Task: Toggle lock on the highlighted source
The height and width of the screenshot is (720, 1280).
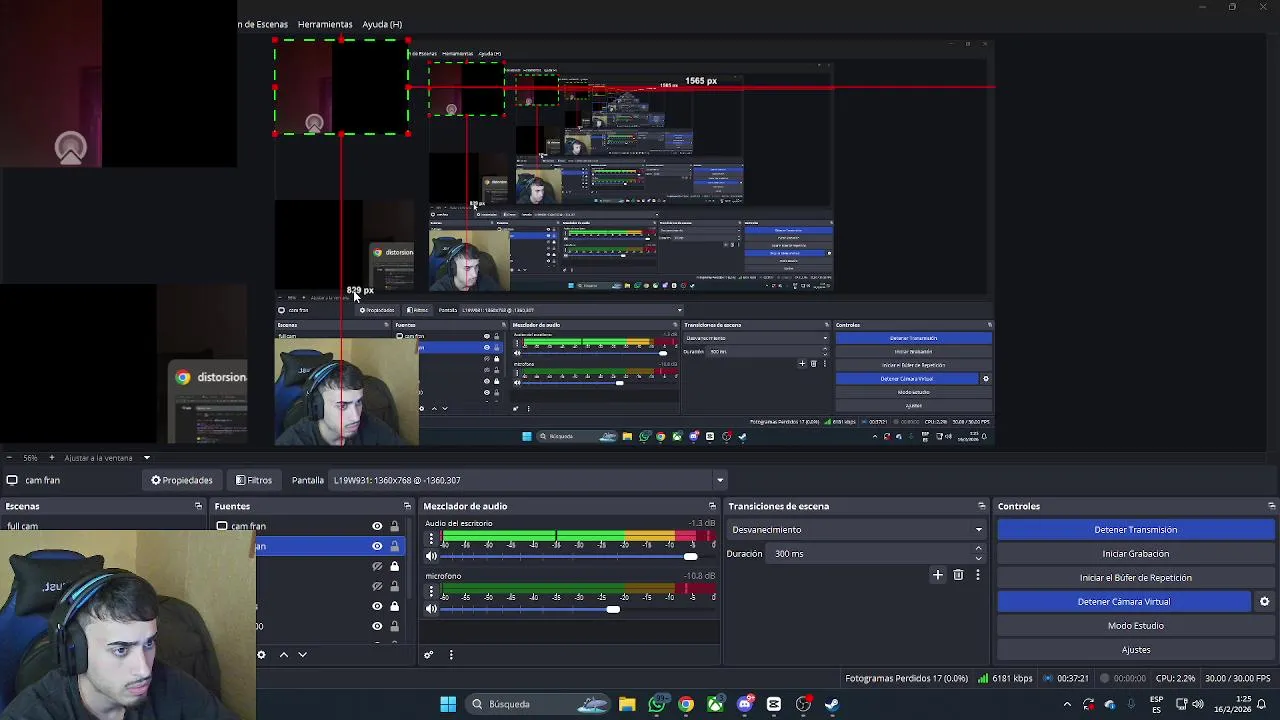Action: (x=395, y=546)
